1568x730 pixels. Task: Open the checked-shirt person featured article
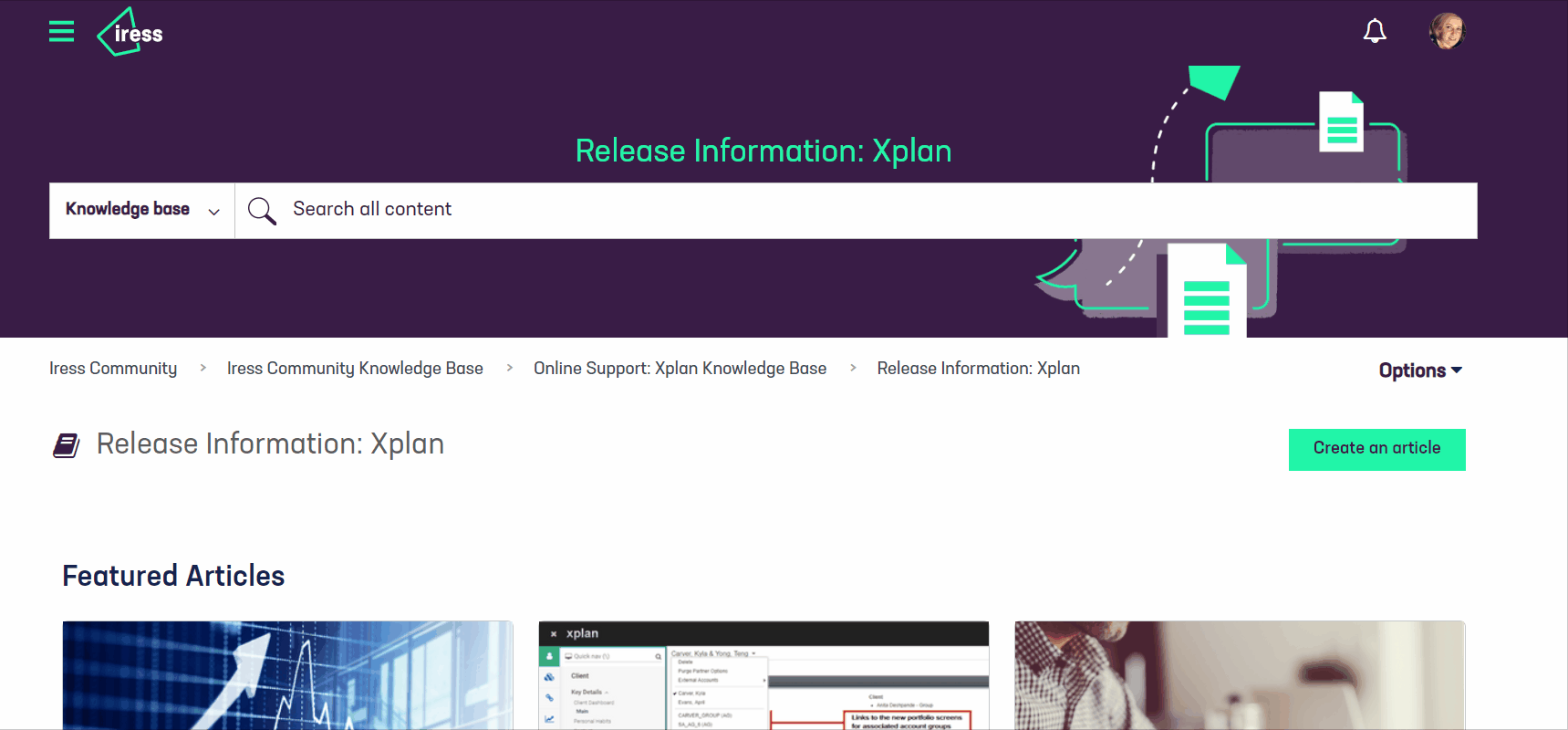tap(1239, 675)
